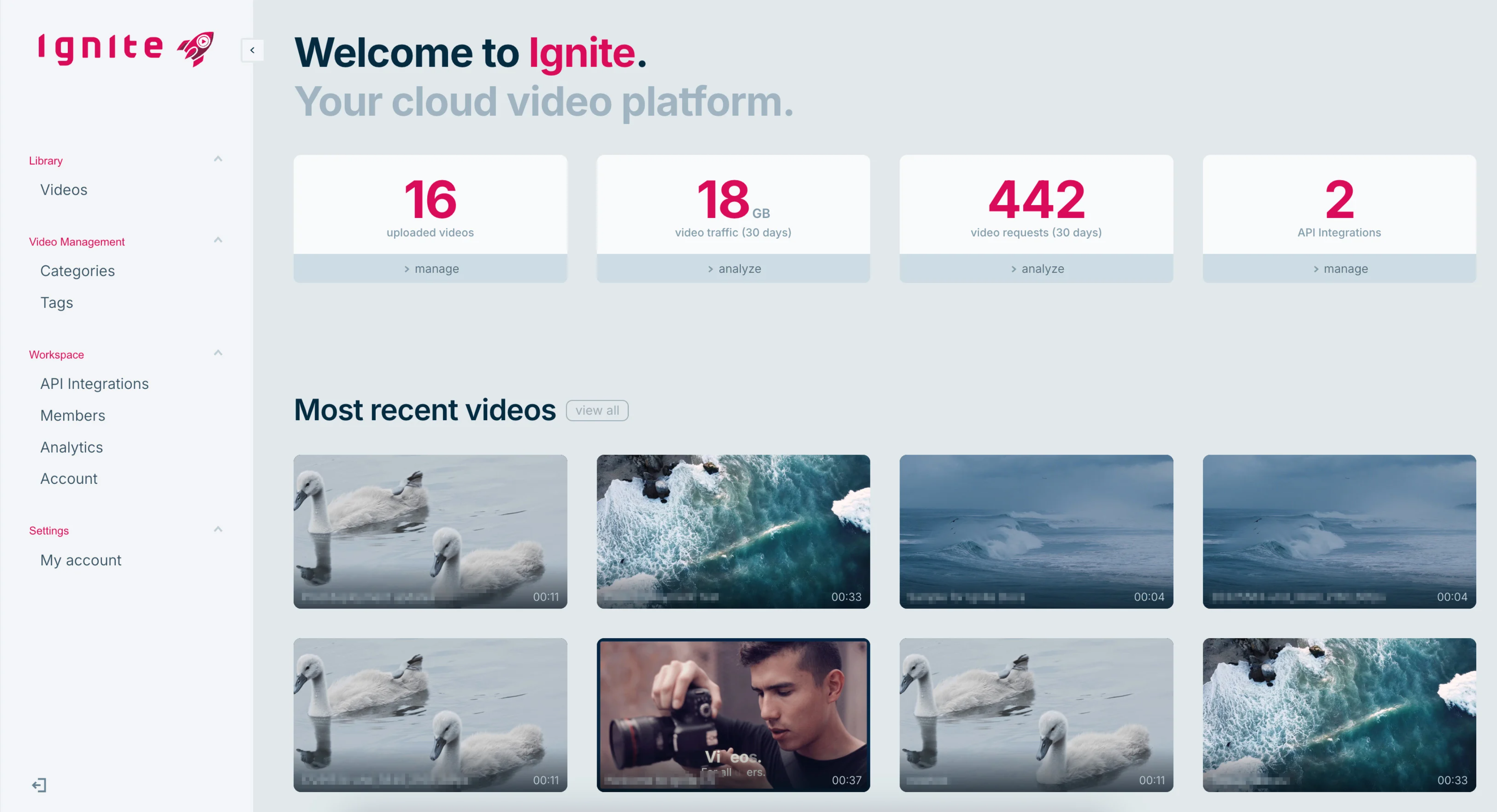Open the first swan video thumbnail
1497x812 pixels.
(x=430, y=532)
